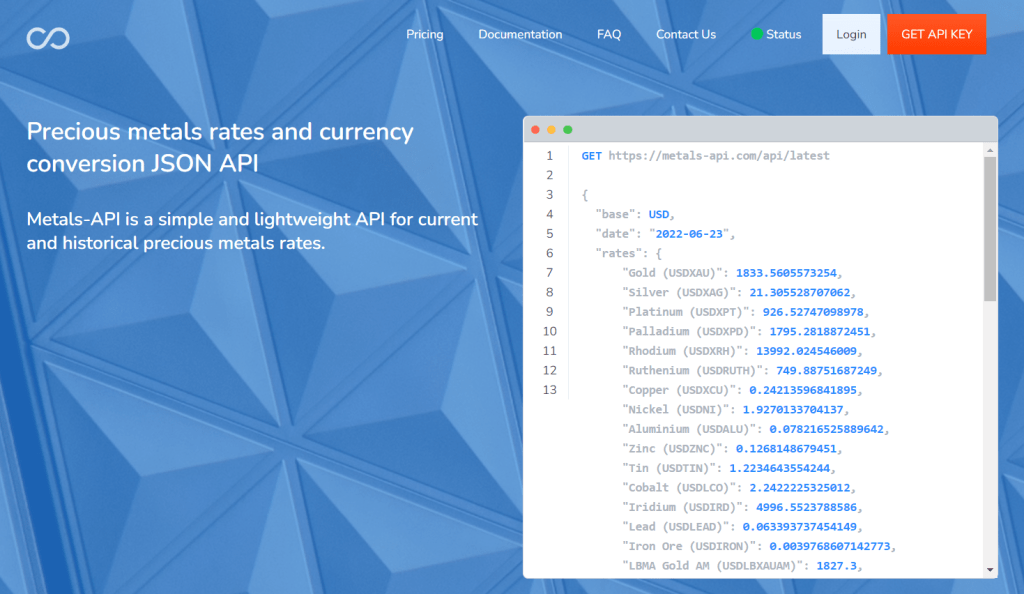Click the yellow dot in the code window title bar
The image size is (1024, 594).
point(551,130)
